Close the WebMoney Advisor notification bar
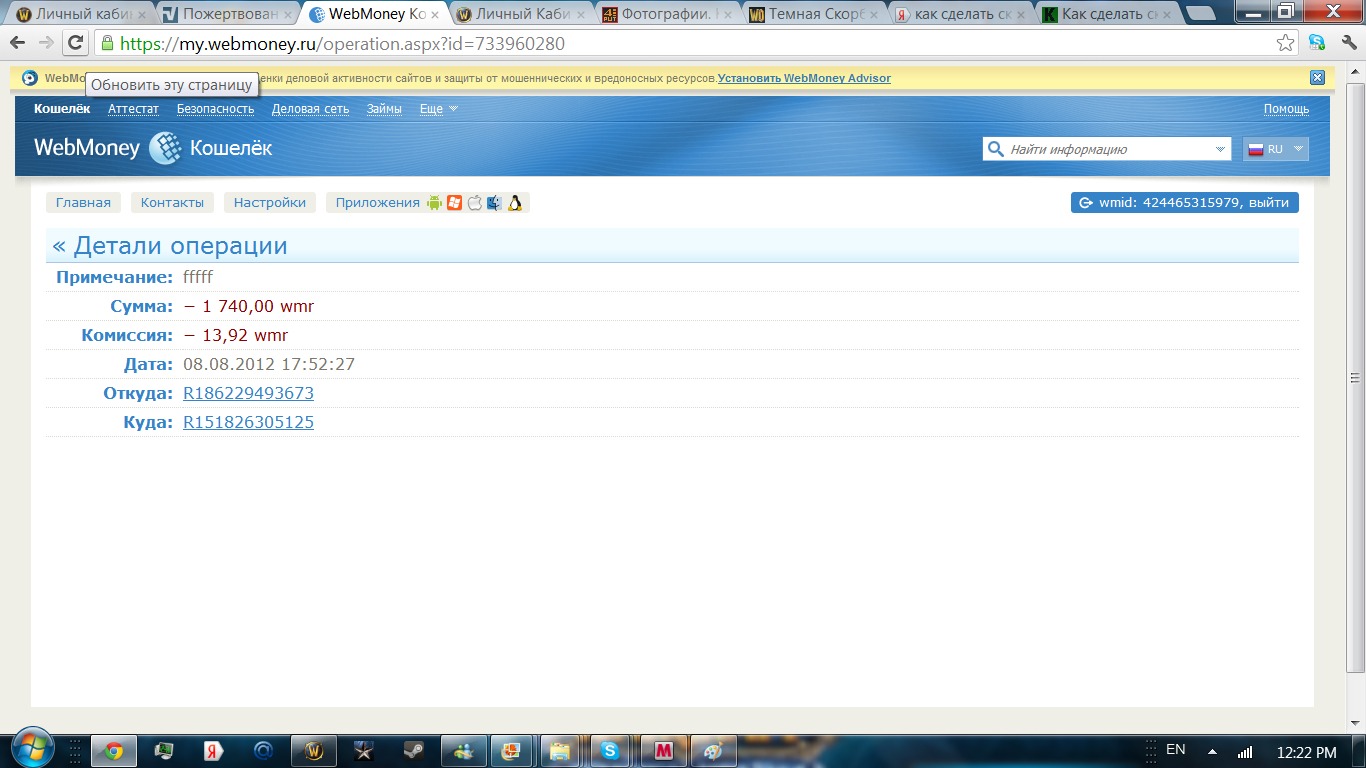Screen dimensions: 1366x768 [1317, 78]
